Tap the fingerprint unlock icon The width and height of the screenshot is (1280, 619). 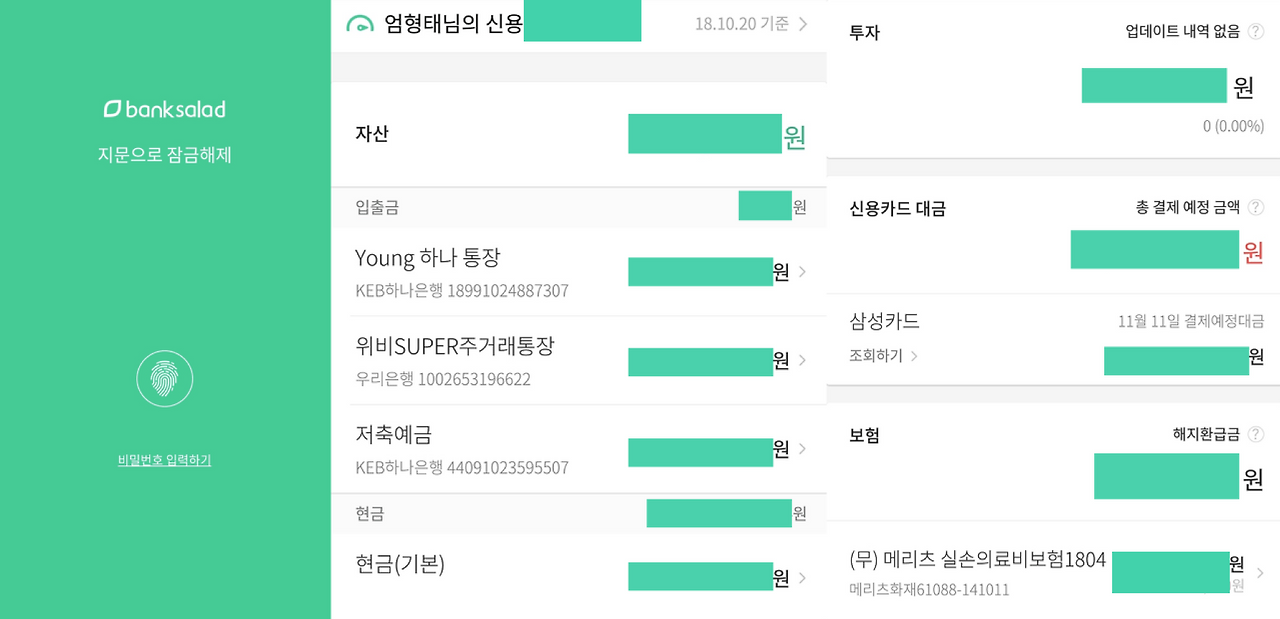(164, 379)
